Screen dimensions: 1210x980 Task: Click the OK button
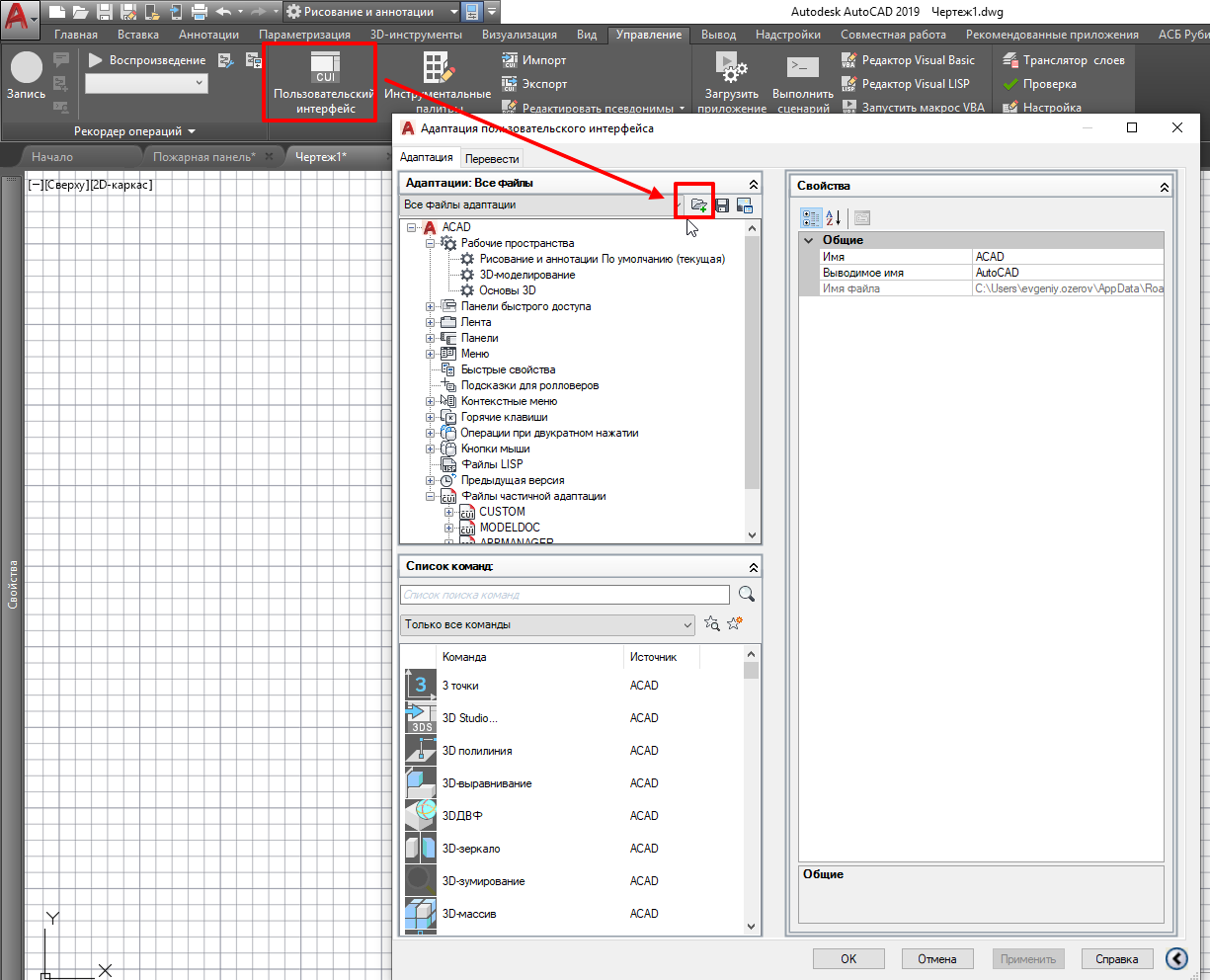[x=848, y=958]
